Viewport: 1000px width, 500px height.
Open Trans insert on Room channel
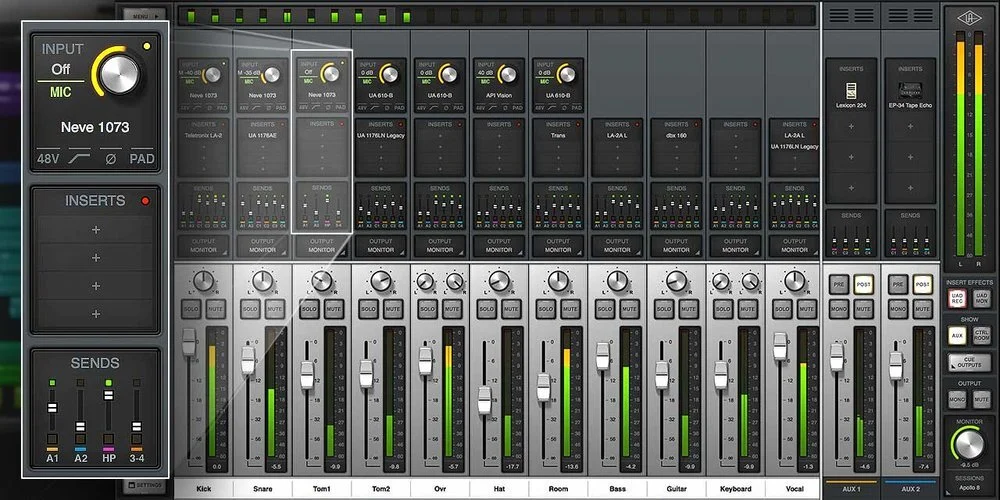coord(558,136)
